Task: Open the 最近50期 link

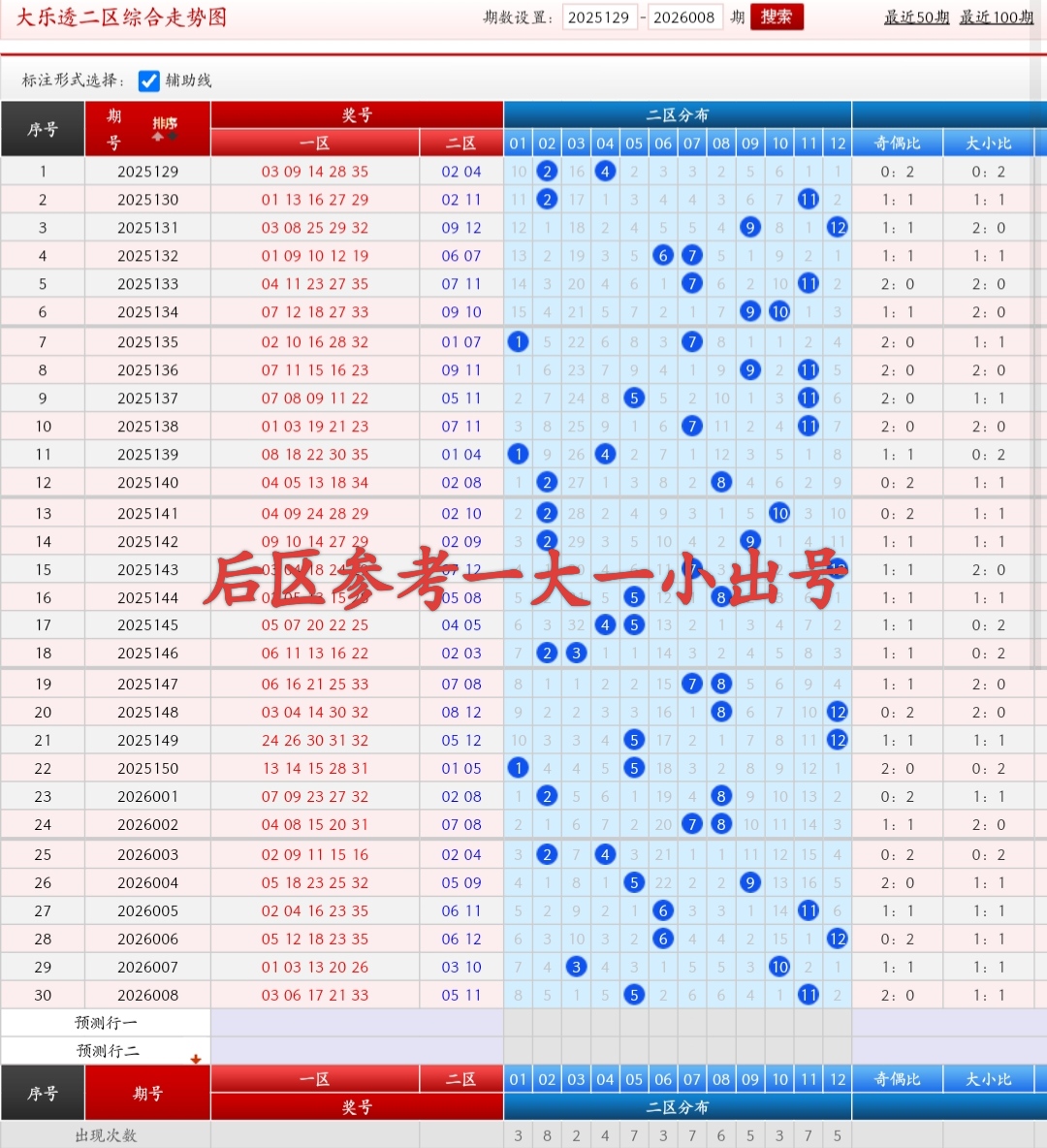Action: point(916,16)
